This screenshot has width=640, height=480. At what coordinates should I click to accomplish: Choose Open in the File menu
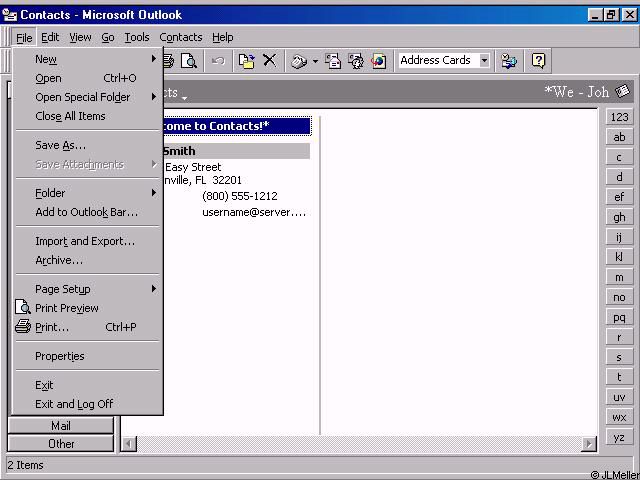coord(87,78)
